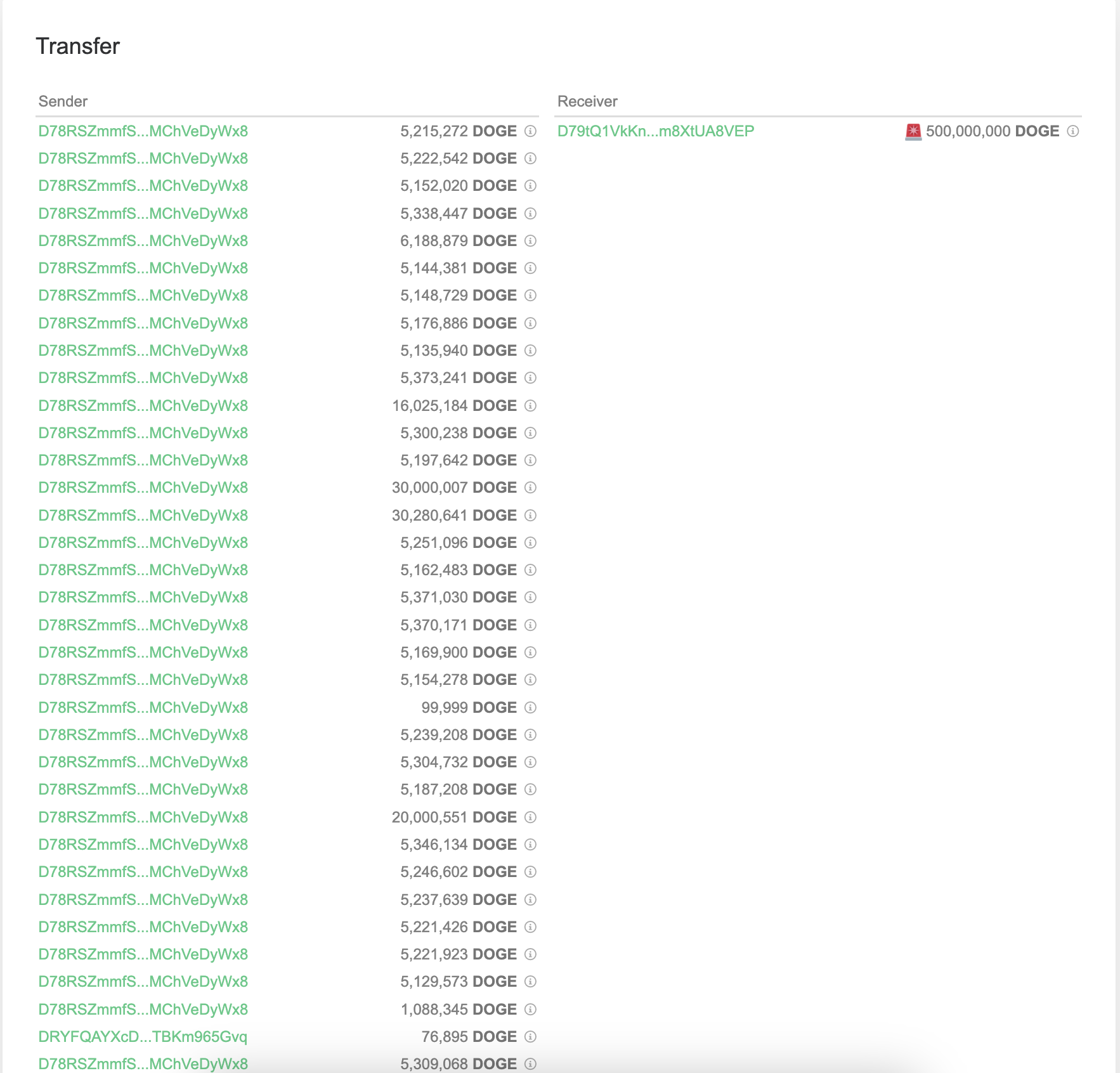Screen dimensions: 1120x1073
Task: Click the Sender column header
Action: (63, 101)
